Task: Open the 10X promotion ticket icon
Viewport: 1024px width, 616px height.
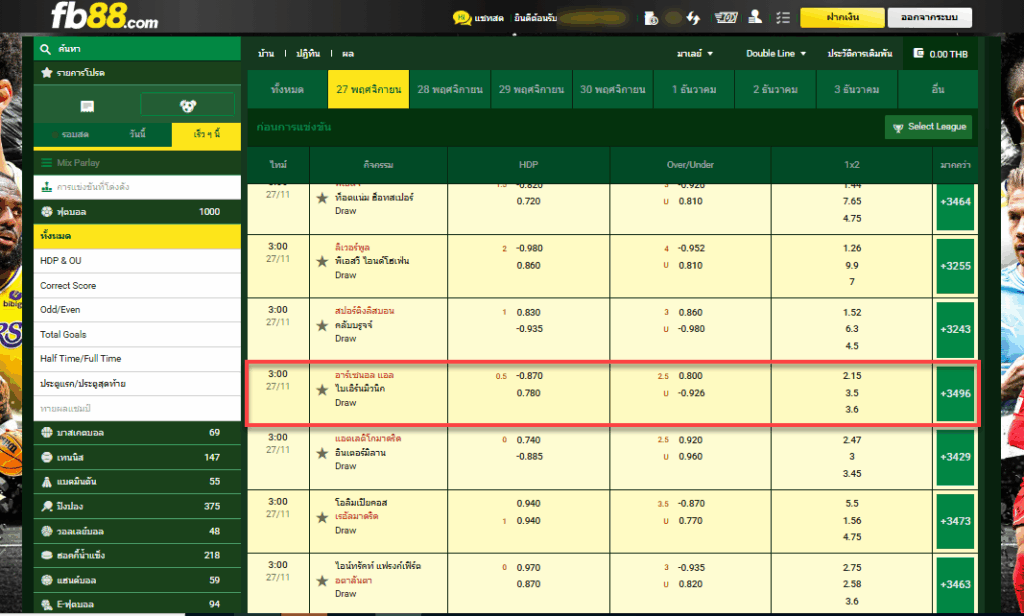Action: point(726,18)
